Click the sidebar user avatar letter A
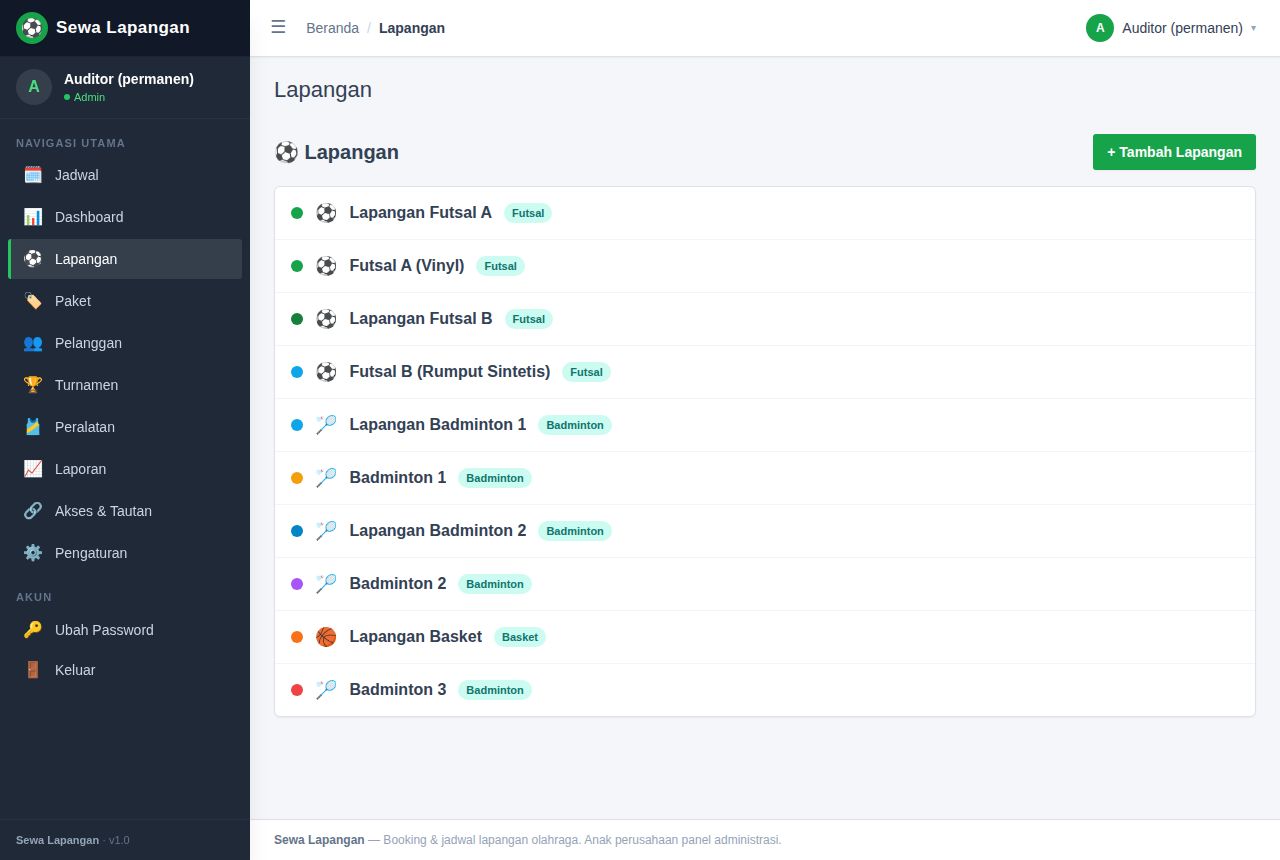Viewport: 1280px width, 860px height. point(34,87)
